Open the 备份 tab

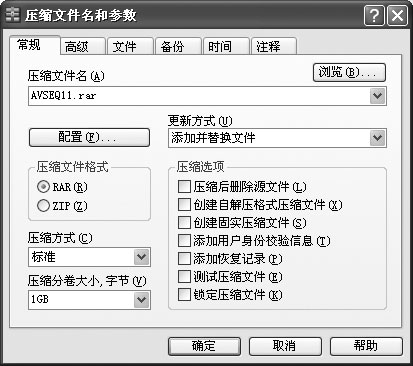coord(178,46)
